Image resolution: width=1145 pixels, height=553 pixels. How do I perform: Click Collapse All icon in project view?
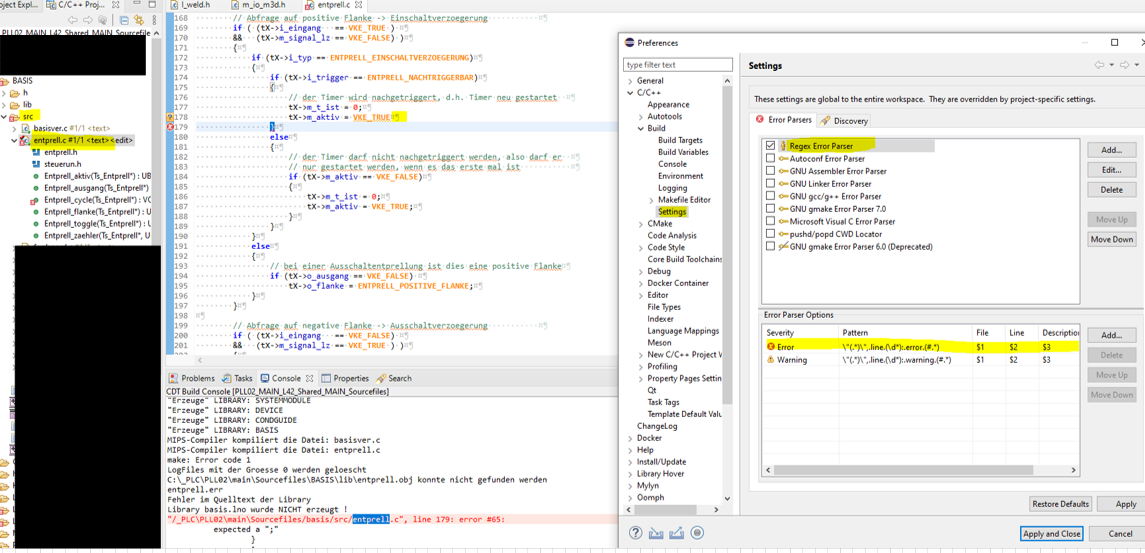point(124,20)
